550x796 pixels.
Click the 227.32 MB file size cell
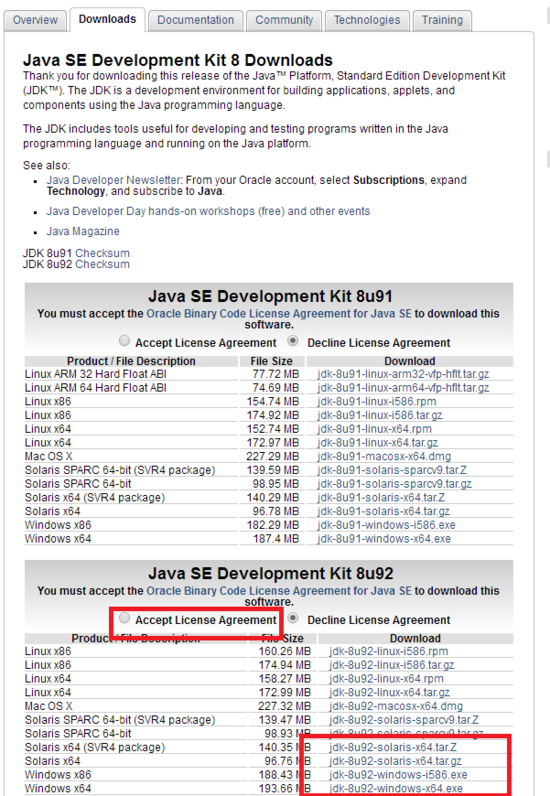[284, 706]
